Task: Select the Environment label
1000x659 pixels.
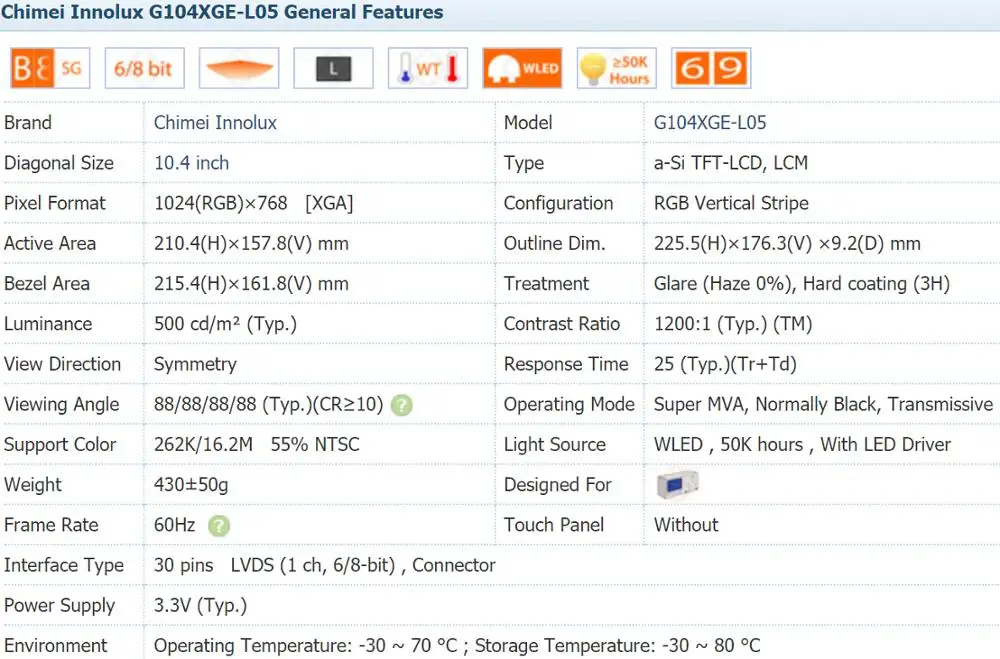Action: point(55,645)
